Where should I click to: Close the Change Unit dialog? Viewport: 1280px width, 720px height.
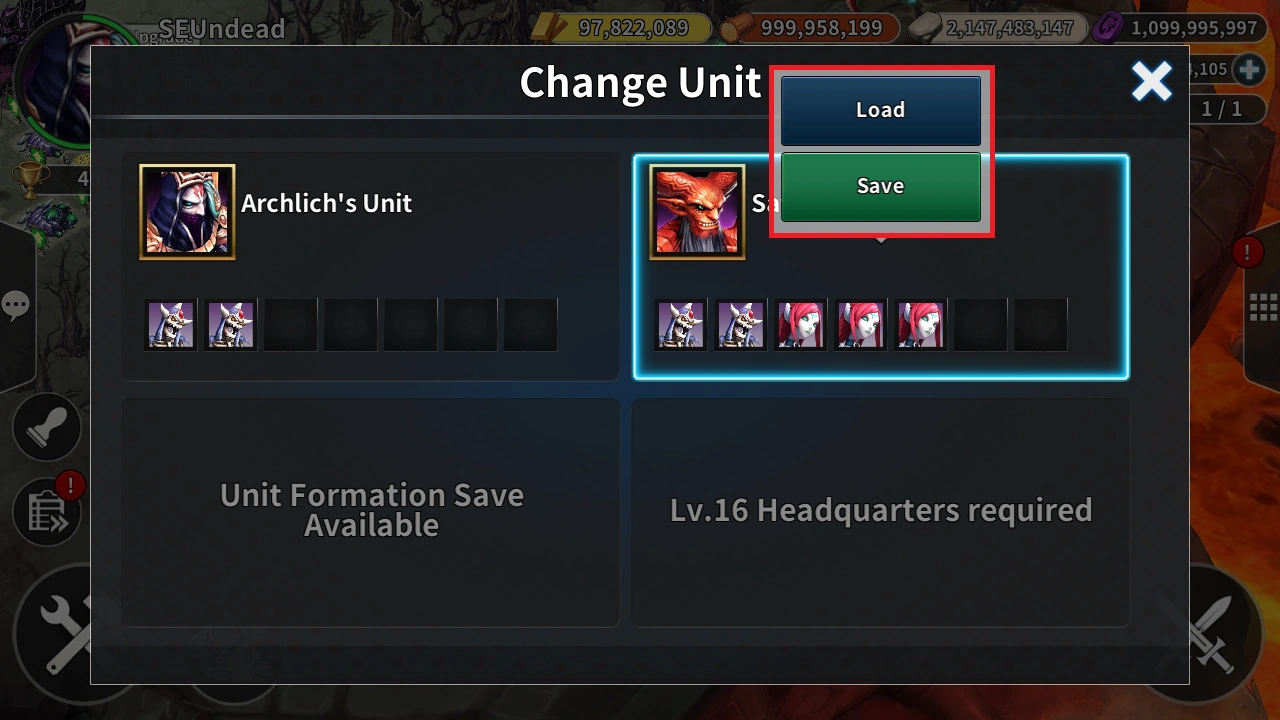(x=1152, y=82)
